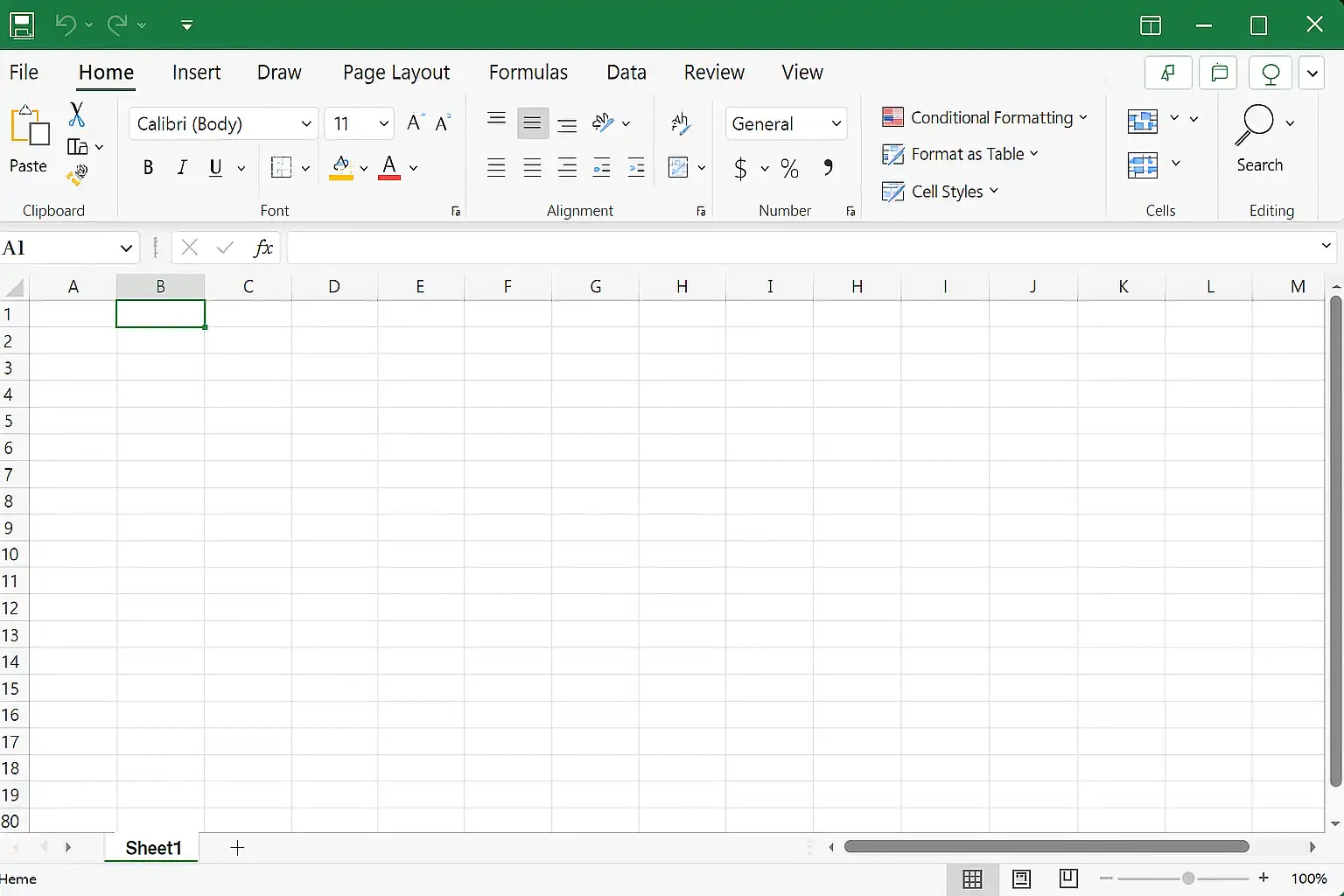Click the Insert Function fx icon
1344x896 pixels.
coord(262,248)
